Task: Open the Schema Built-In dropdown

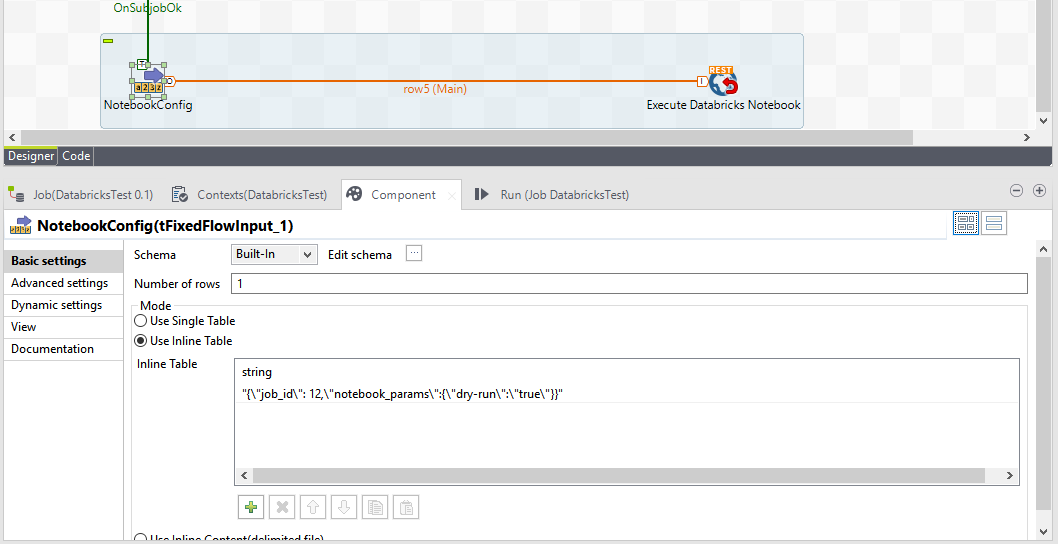Action: (274, 254)
